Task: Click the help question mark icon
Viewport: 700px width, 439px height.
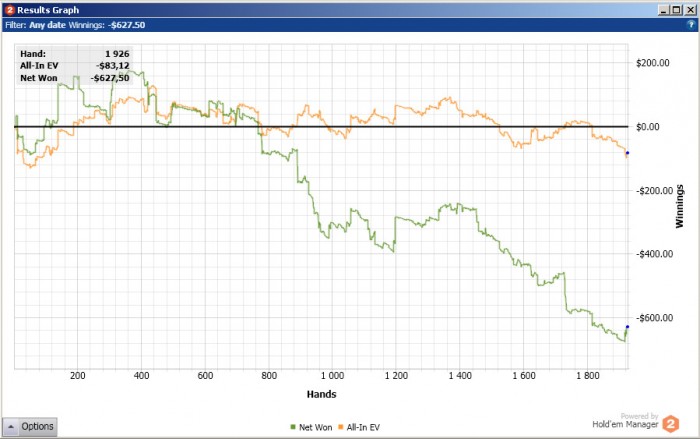Action: tap(691, 25)
